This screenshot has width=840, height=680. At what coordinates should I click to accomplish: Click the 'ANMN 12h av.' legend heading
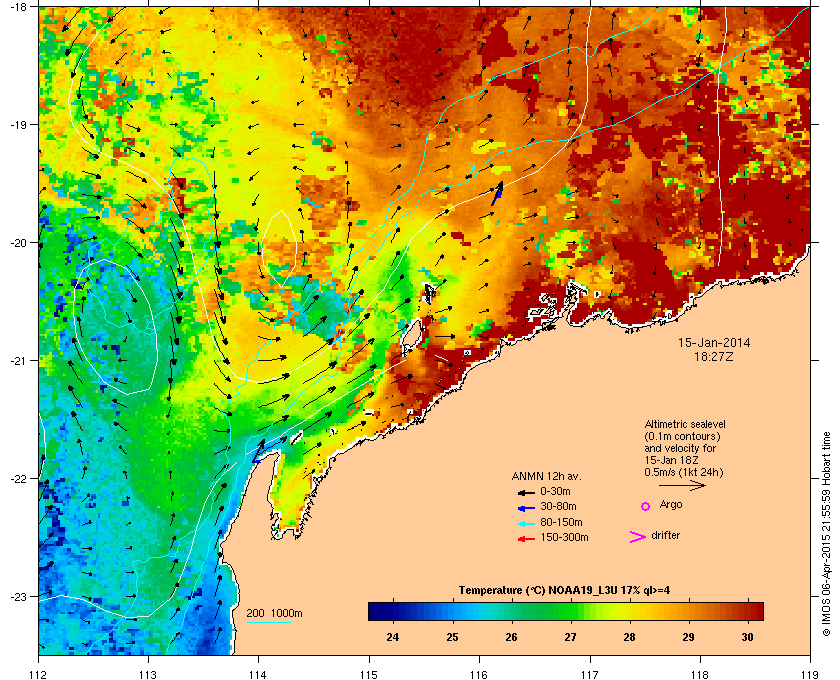546,476
